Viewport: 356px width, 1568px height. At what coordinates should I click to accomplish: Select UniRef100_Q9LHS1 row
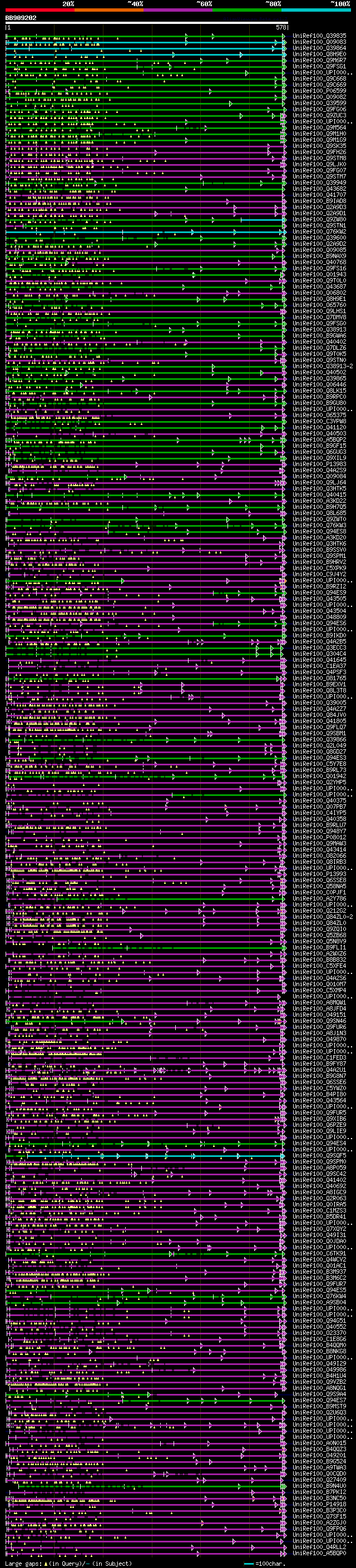(x=319, y=311)
